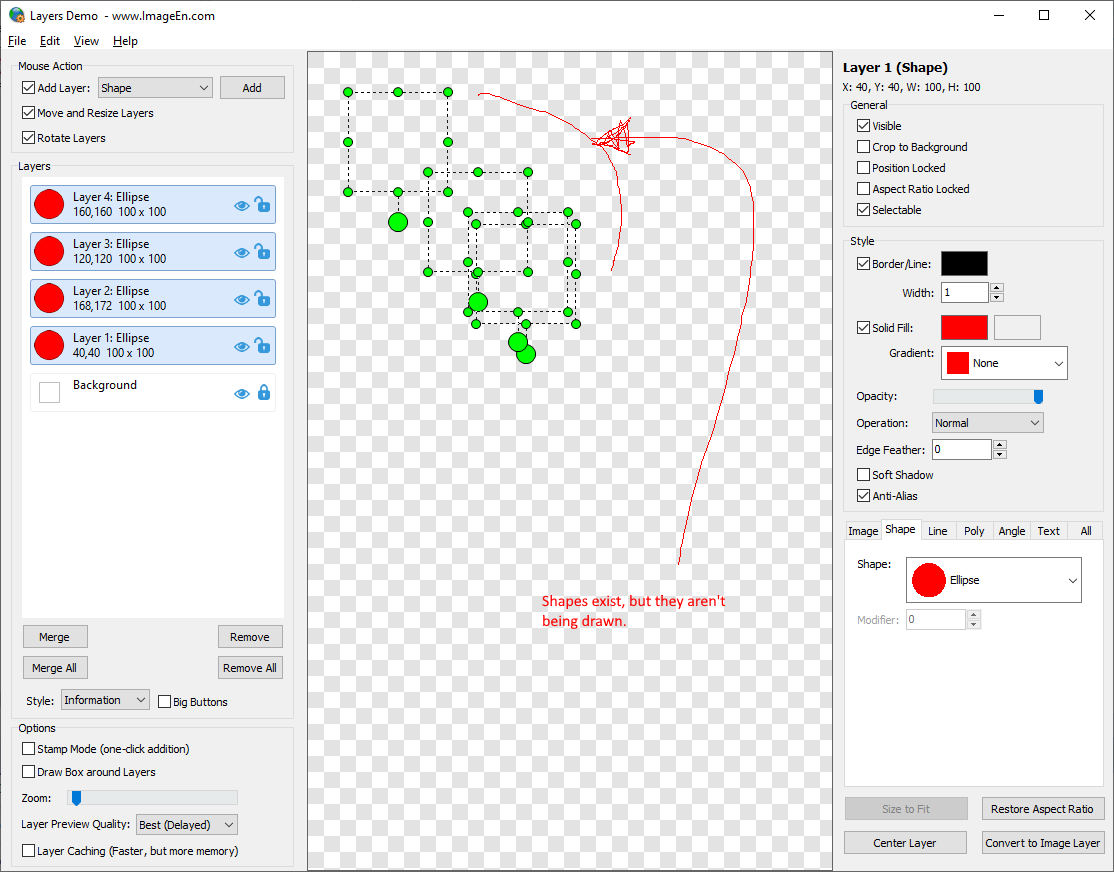
Task: Increase border Width with up arrow
Action: pos(997,288)
